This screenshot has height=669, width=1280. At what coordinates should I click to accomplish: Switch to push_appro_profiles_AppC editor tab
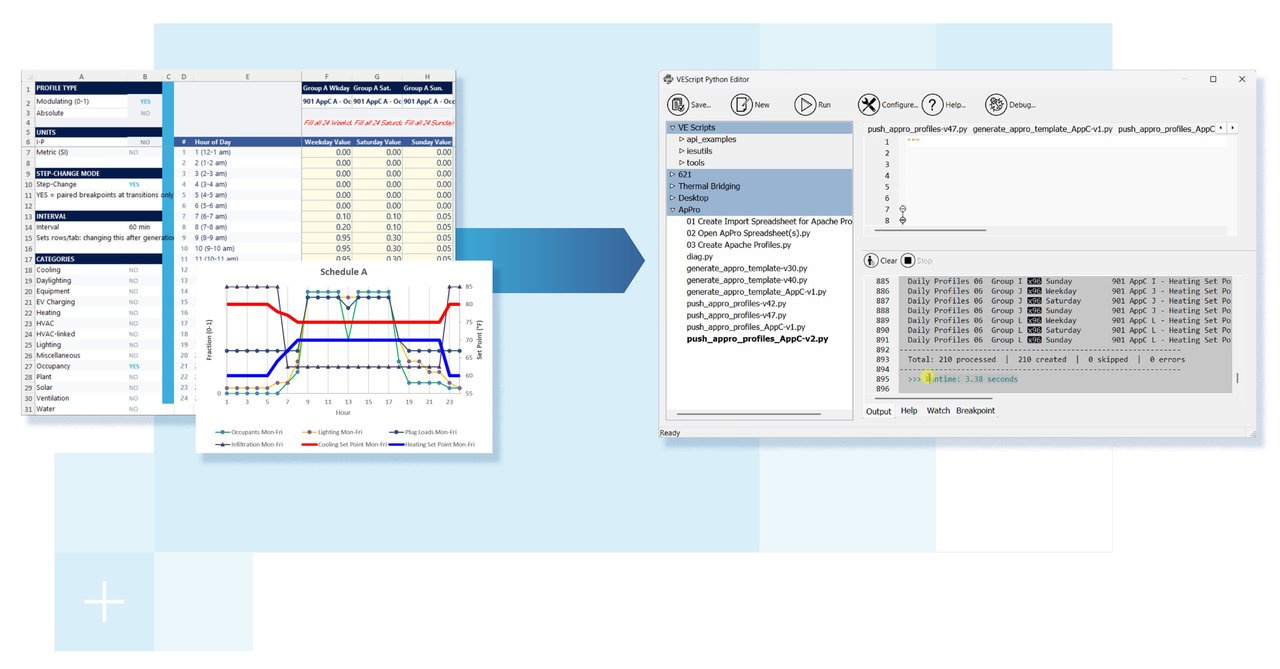[x=1166, y=129]
